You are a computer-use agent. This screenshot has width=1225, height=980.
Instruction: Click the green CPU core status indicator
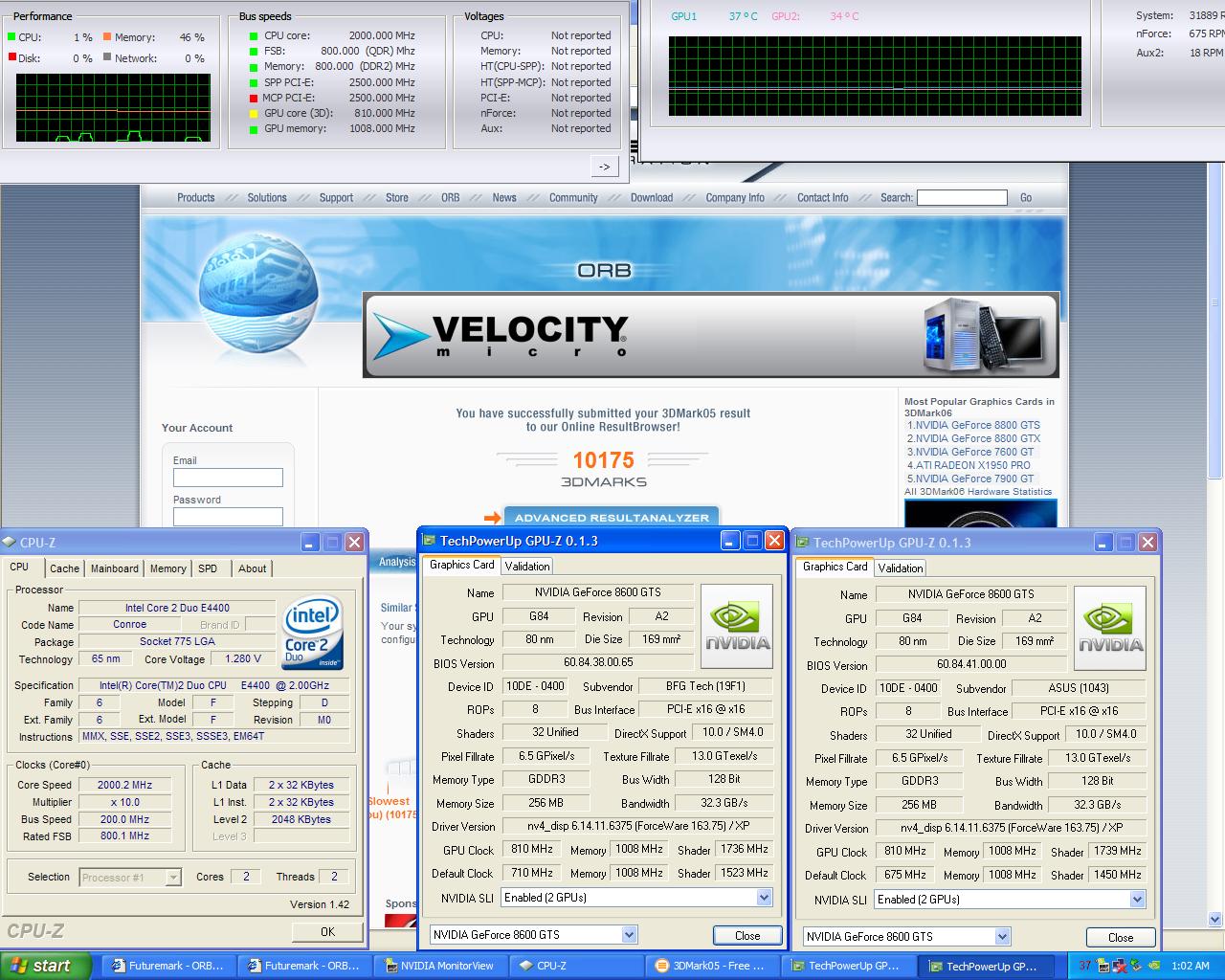tap(254, 36)
